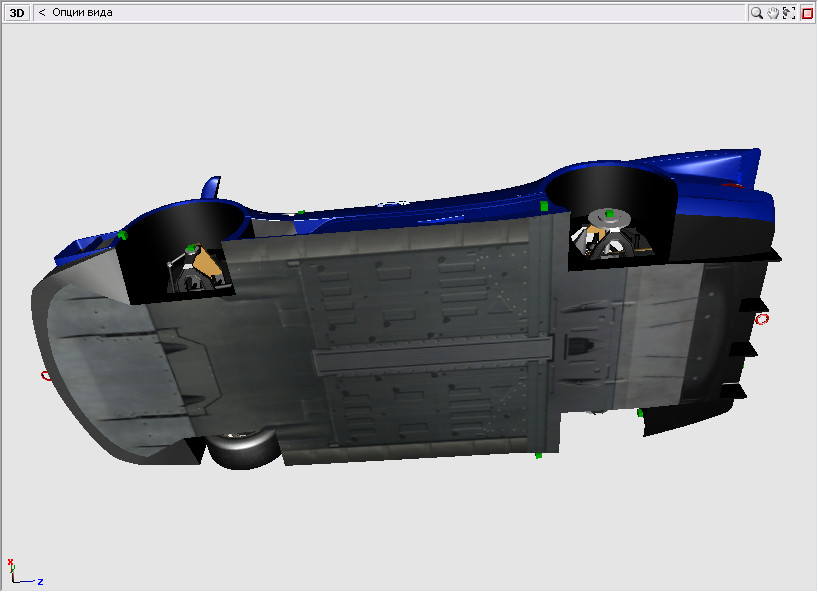Click the fit-to-view frame icon

click(789, 13)
